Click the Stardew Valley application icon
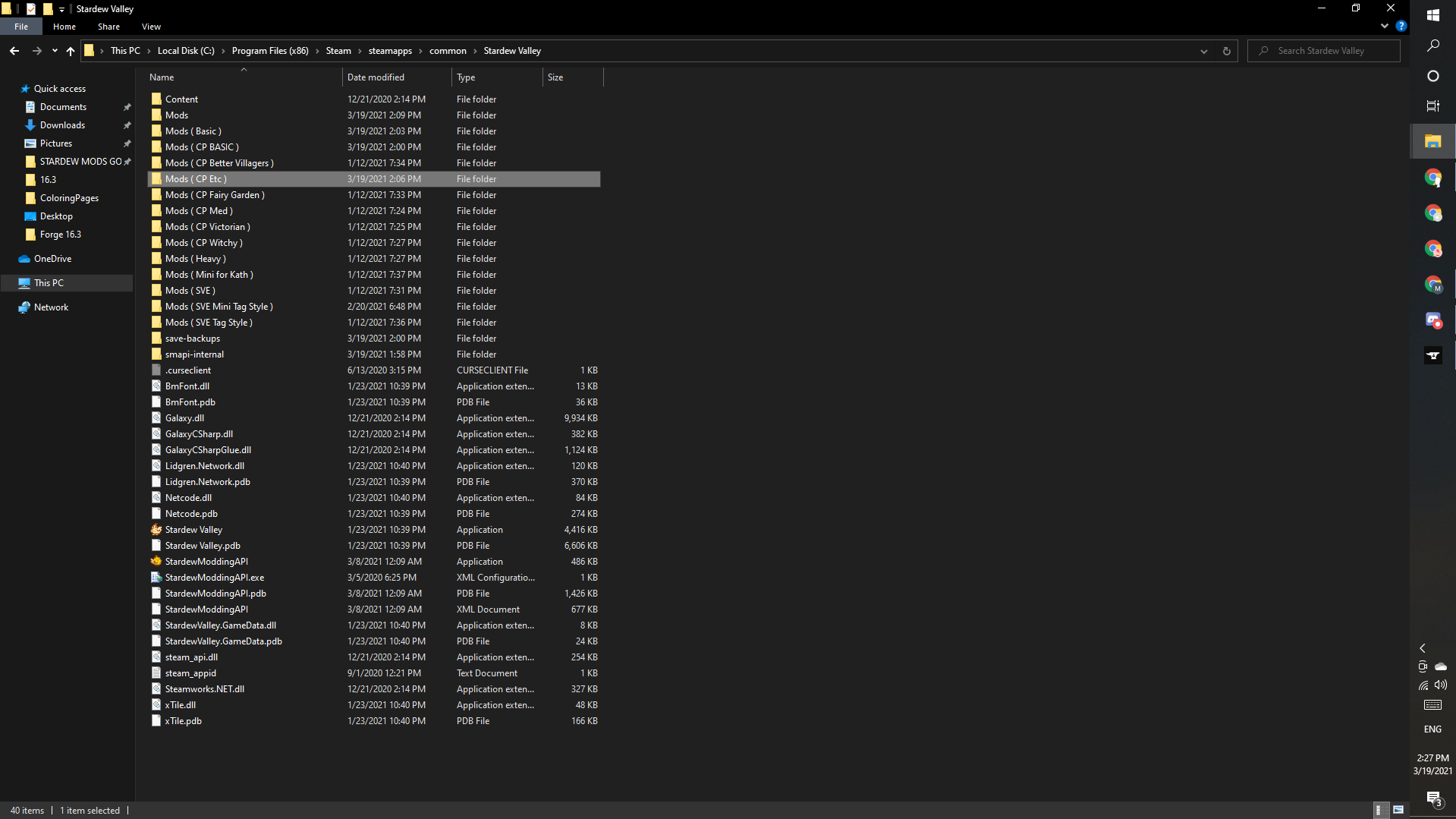The image size is (1456, 819). pyautogui.click(x=156, y=530)
